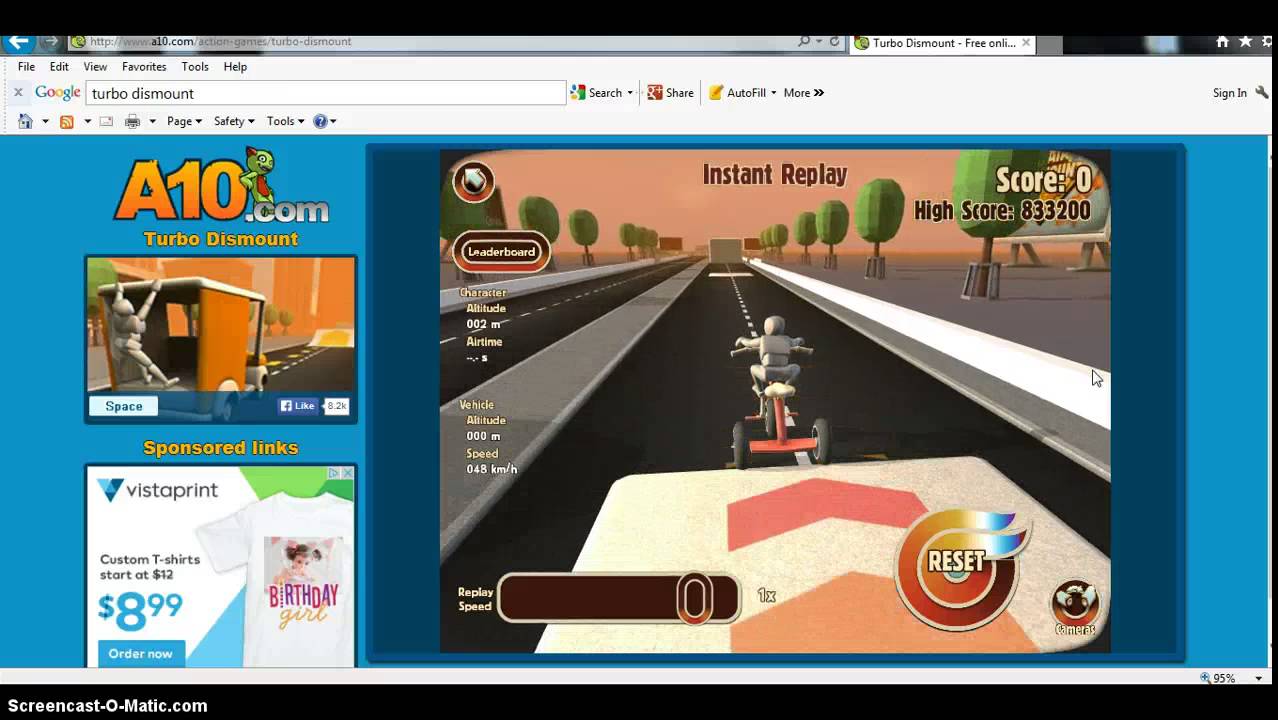
Task: Click the browser Back arrow button
Action: pos(19,42)
